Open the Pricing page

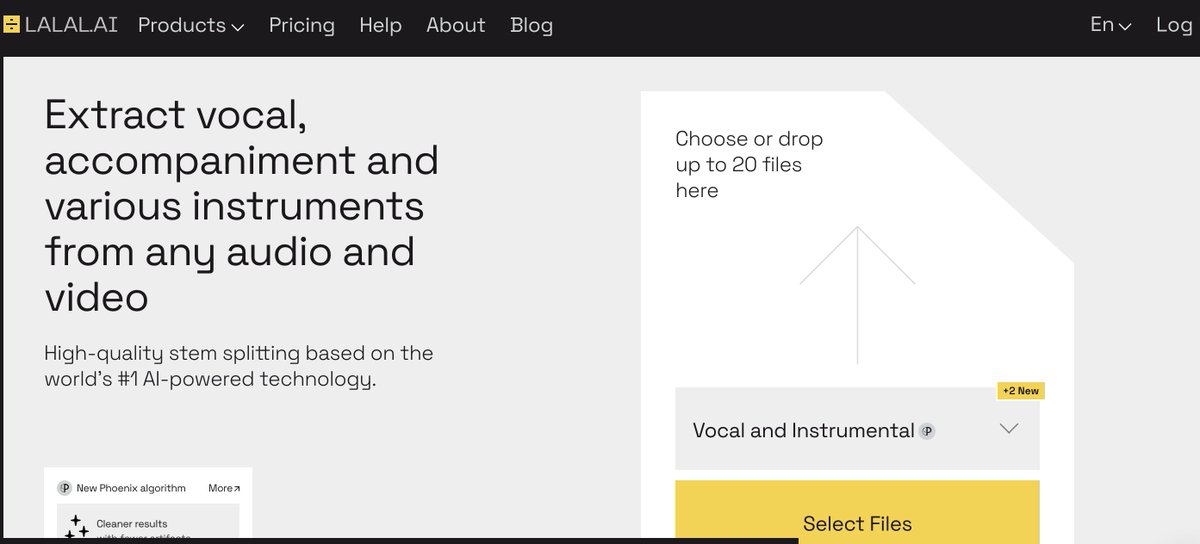pyautogui.click(x=302, y=25)
